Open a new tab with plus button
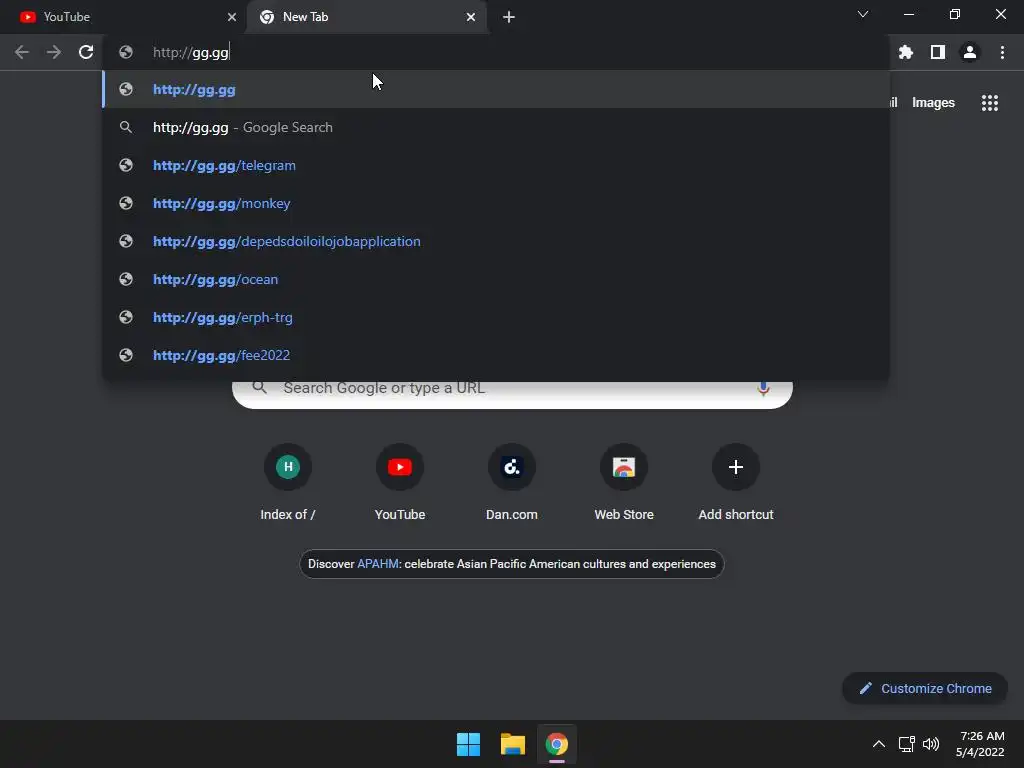Screen dimensions: 1024x768 [509, 17]
